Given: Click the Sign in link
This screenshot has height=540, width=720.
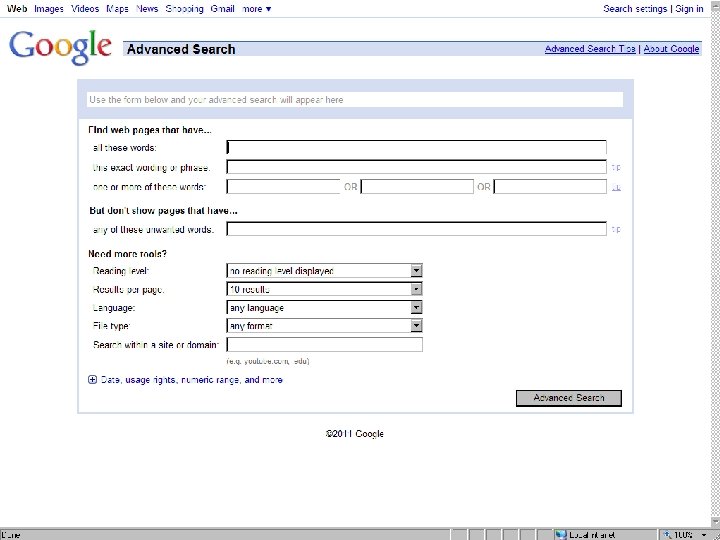Looking at the screenshot, I should [689, 9].
